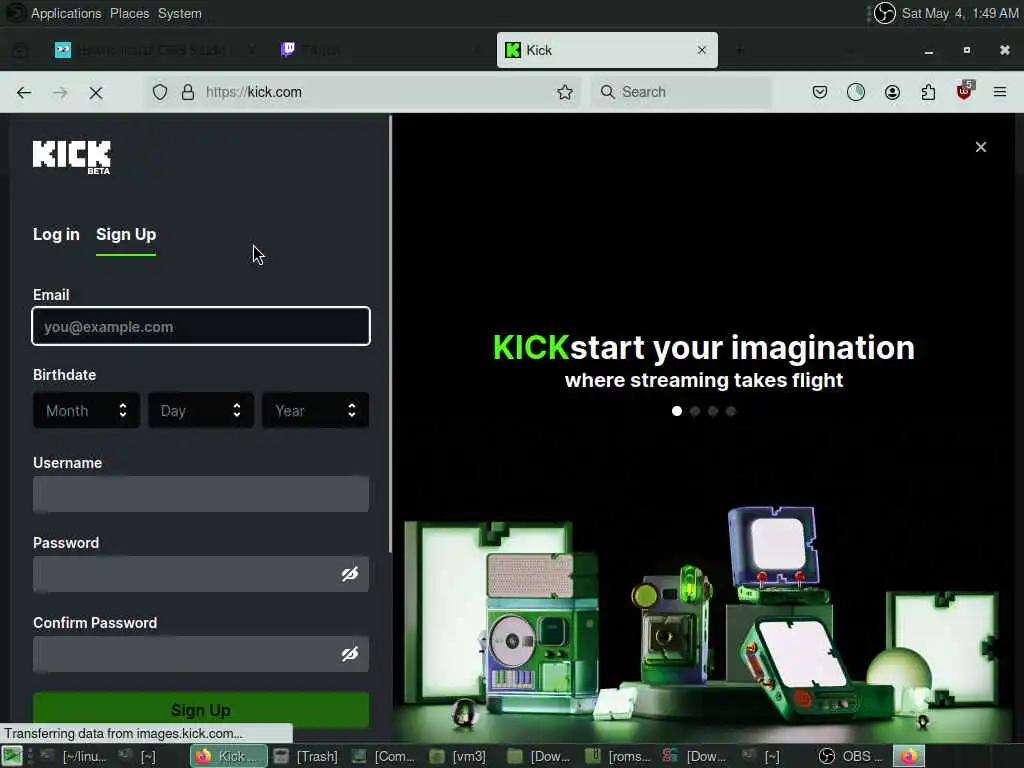This screenshot has width=1024, height=768.
Task: Select the third carousel dot
Action: (713, 411)
